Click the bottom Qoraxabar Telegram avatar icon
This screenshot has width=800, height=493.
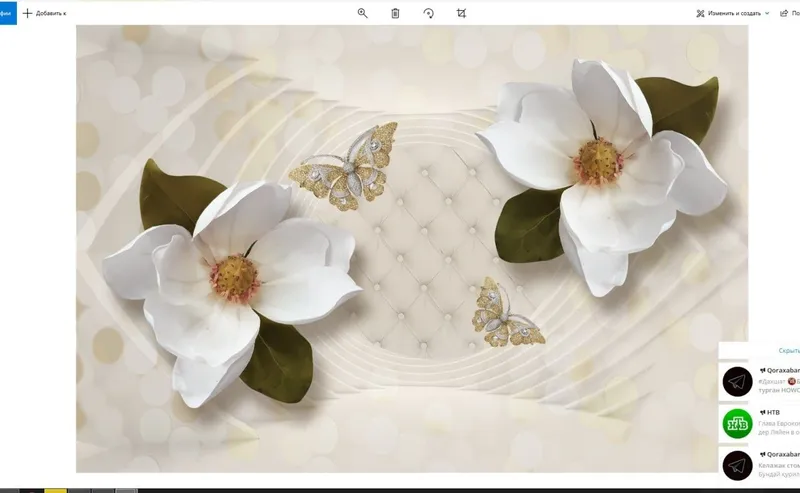[737, 465]
